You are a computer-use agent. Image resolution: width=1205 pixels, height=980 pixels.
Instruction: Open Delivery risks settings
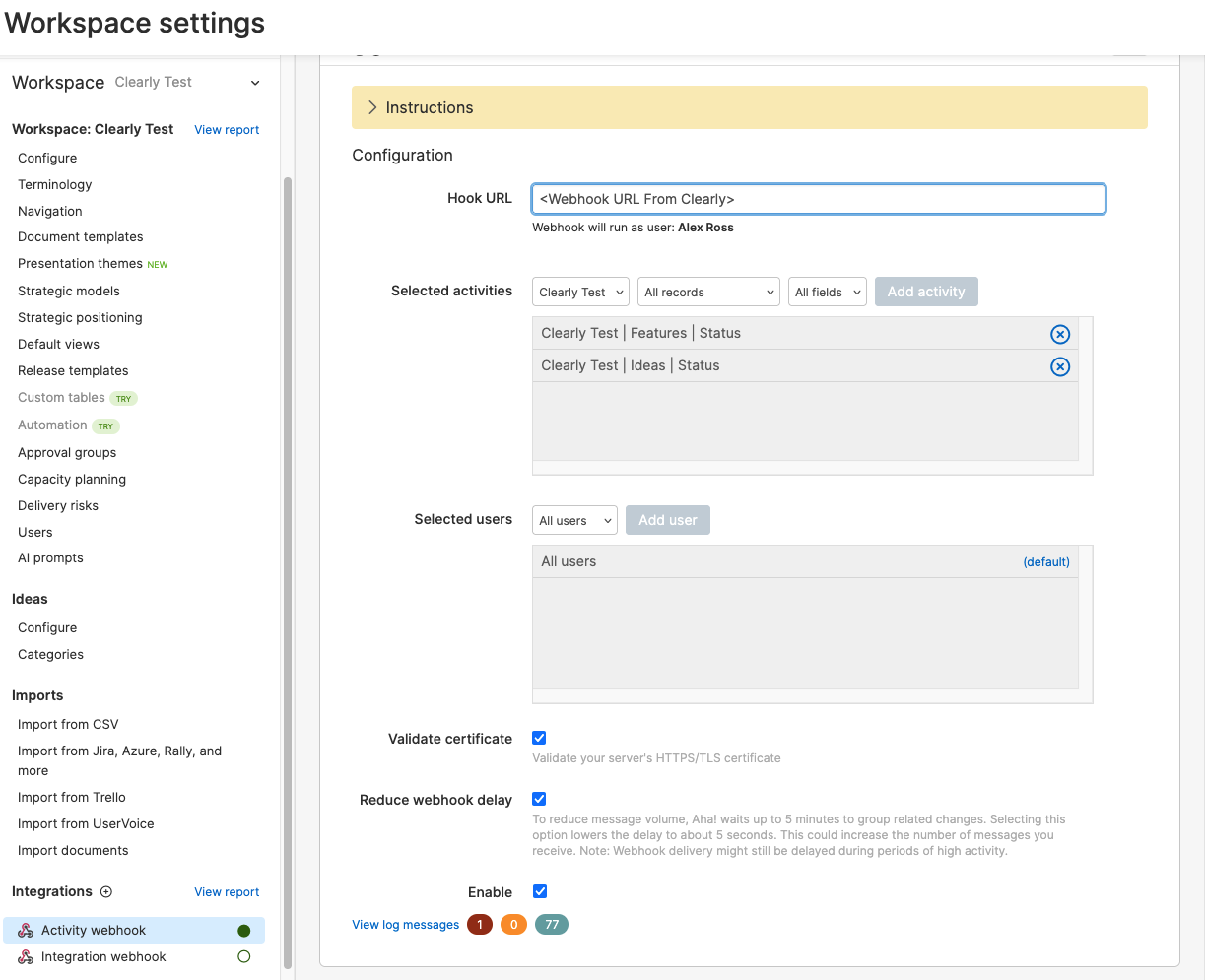[58, 505]
